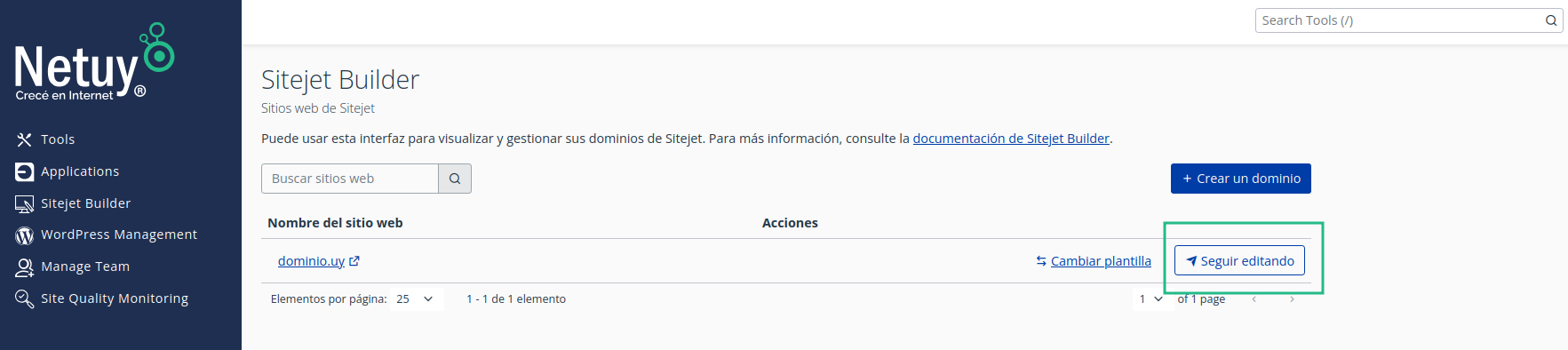This screenshot has height=350, width=1568.
Task: Select Applications in the sidebar menu
Action: 80,171
